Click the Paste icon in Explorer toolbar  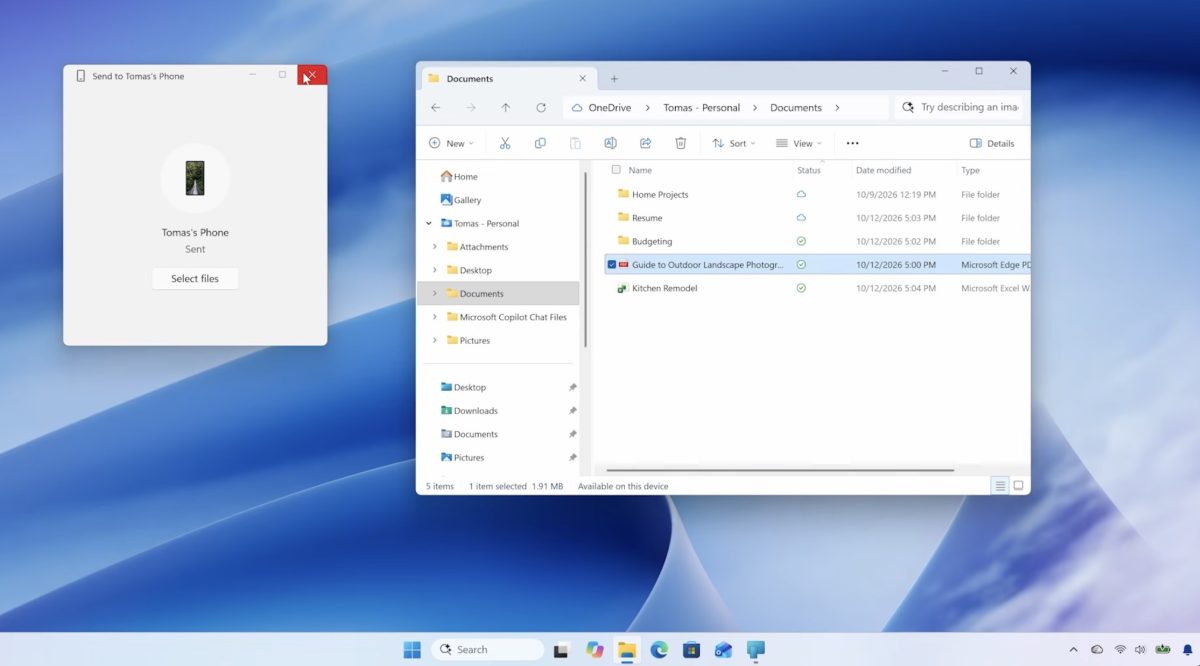575,143
